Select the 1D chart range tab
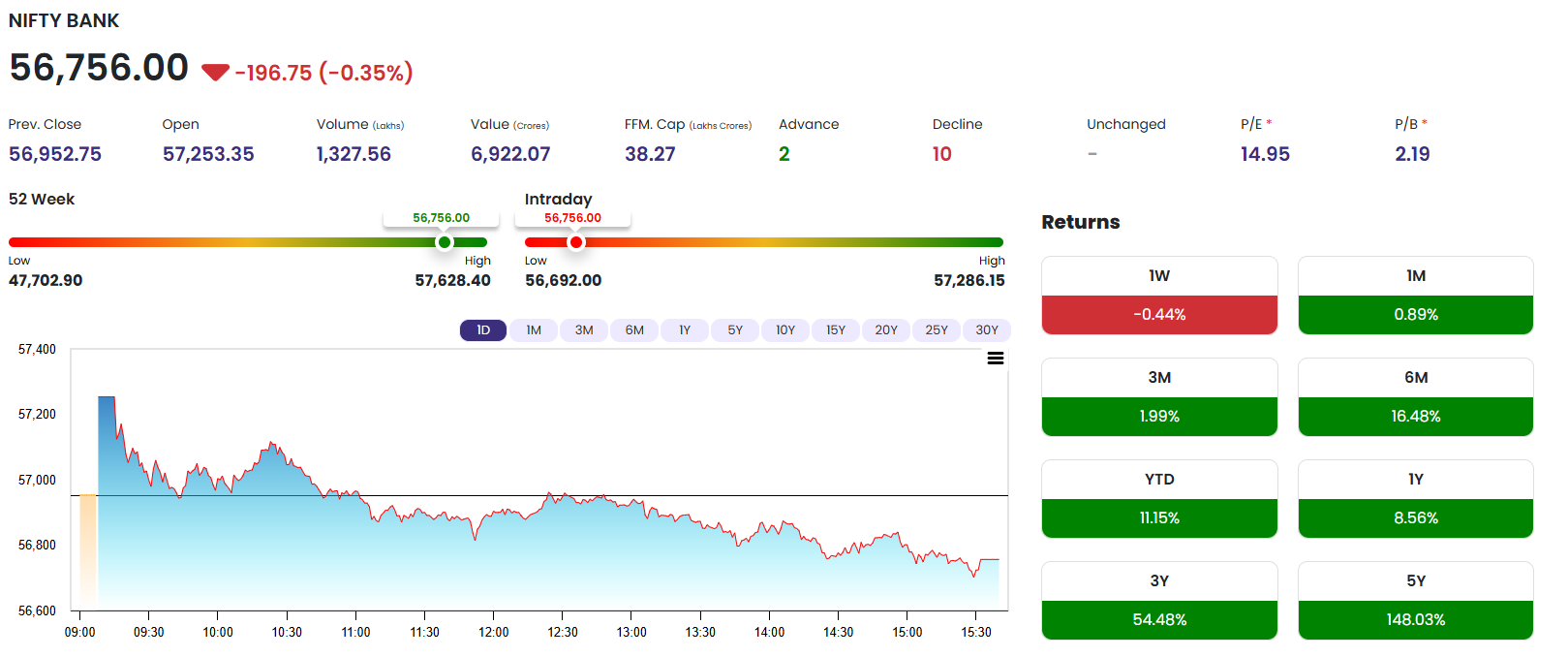The width and height of the screenshot is (1568, 657). (483, 330)
